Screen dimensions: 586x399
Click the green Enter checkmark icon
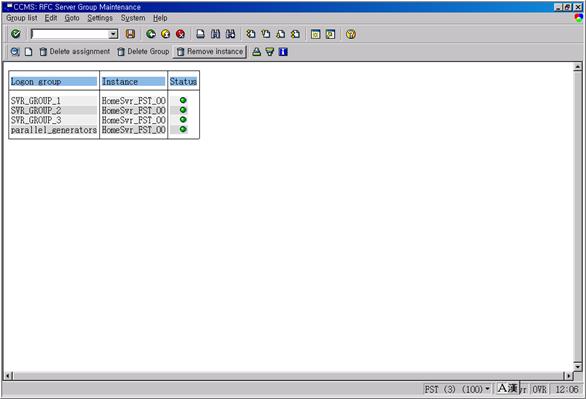pos(16,34)
